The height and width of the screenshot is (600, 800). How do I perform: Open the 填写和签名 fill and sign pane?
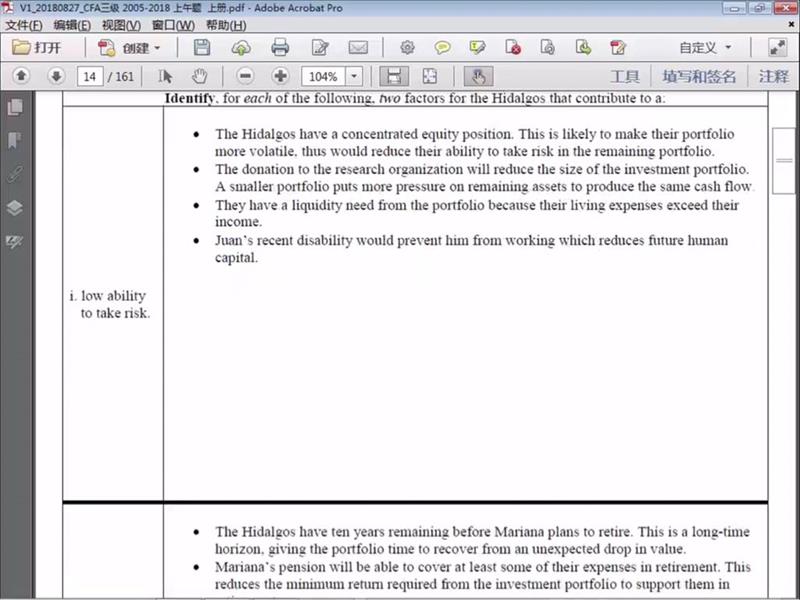(698, 77)
